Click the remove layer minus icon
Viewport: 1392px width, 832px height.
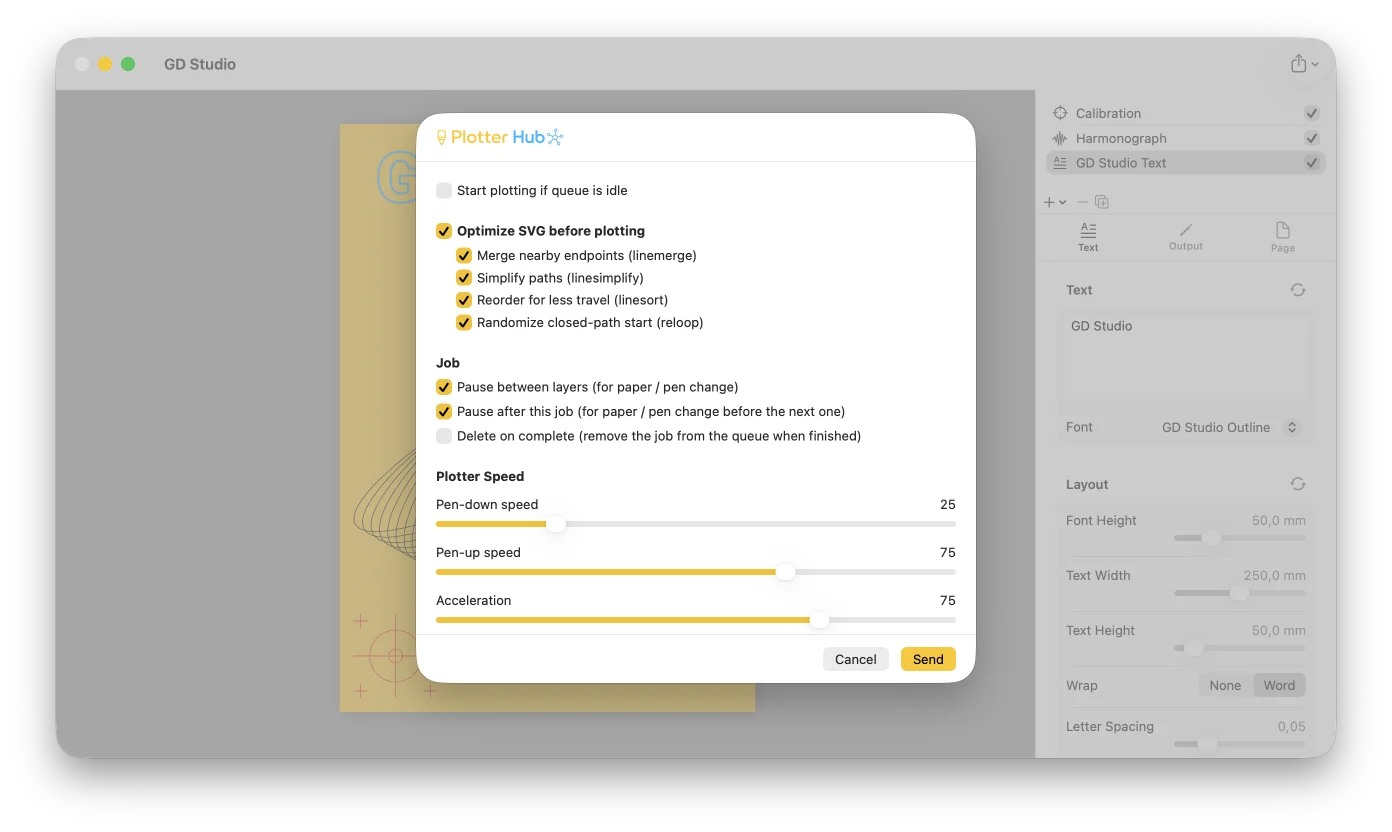(1082, 202)
